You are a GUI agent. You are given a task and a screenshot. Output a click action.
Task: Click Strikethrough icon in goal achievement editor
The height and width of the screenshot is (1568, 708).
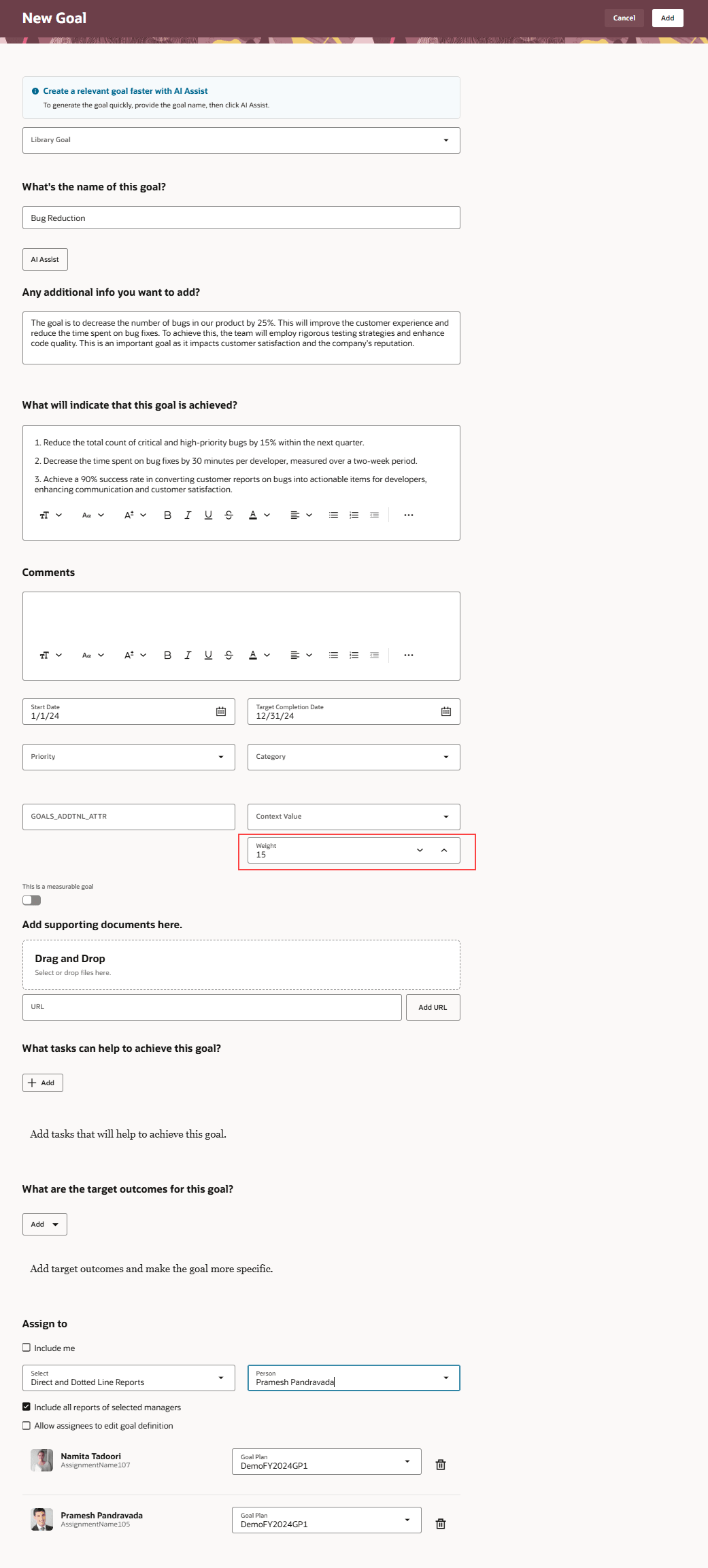coord(229,515)
